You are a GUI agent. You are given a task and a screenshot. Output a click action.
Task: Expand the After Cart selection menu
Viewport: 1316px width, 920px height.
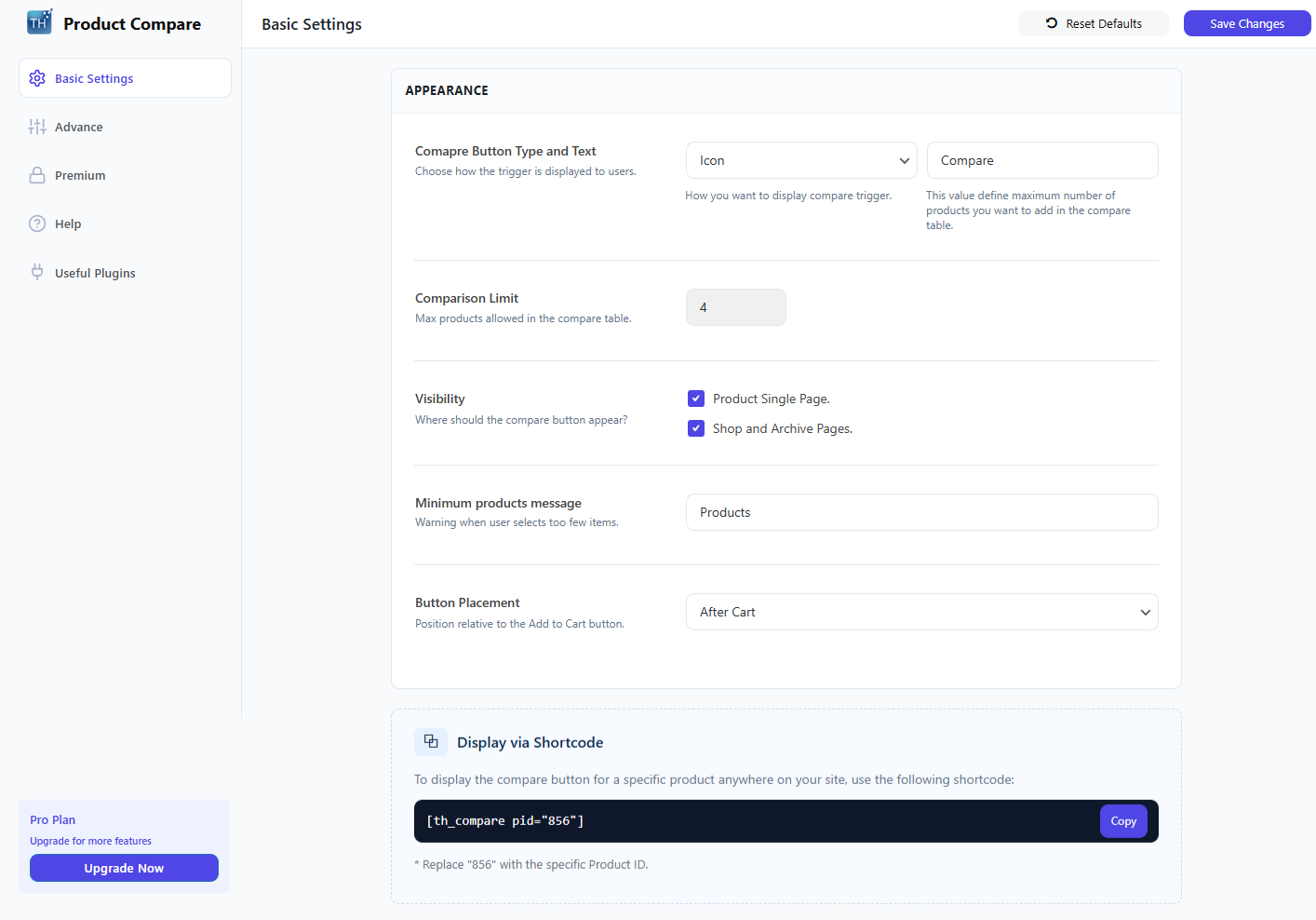click(x=921, y=612)
